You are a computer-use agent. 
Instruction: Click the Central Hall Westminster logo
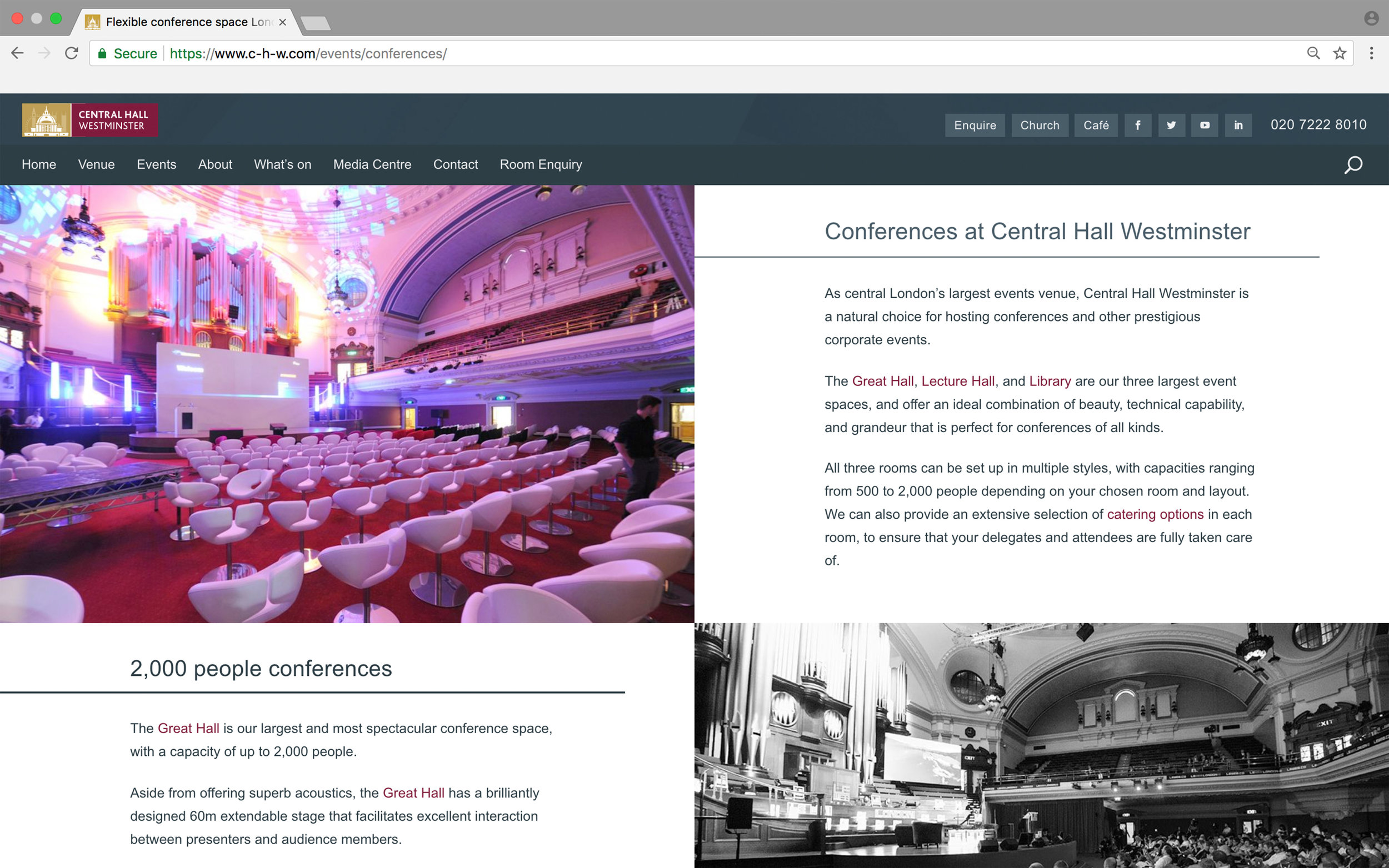[89, 120]
